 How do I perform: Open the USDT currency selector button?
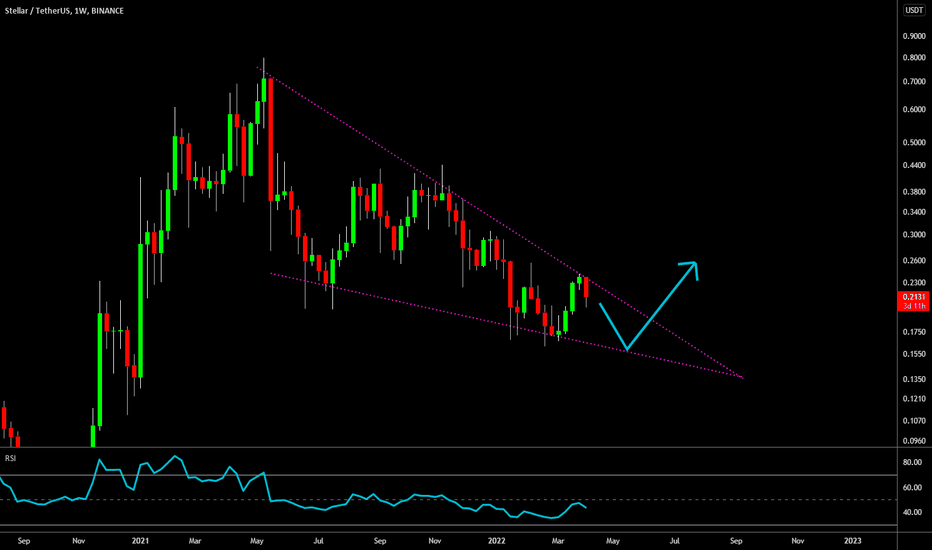tap(914, 10)
